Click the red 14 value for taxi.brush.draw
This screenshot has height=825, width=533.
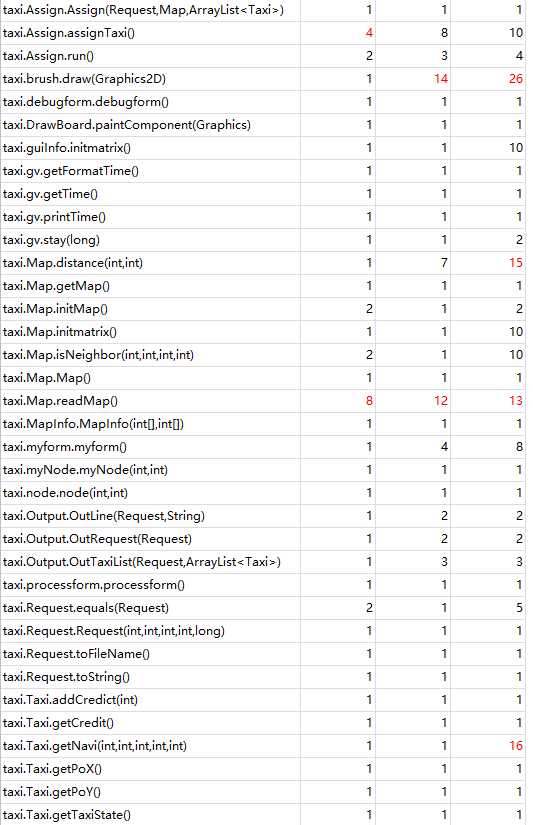pyautogui.click(x=440, y=79)
